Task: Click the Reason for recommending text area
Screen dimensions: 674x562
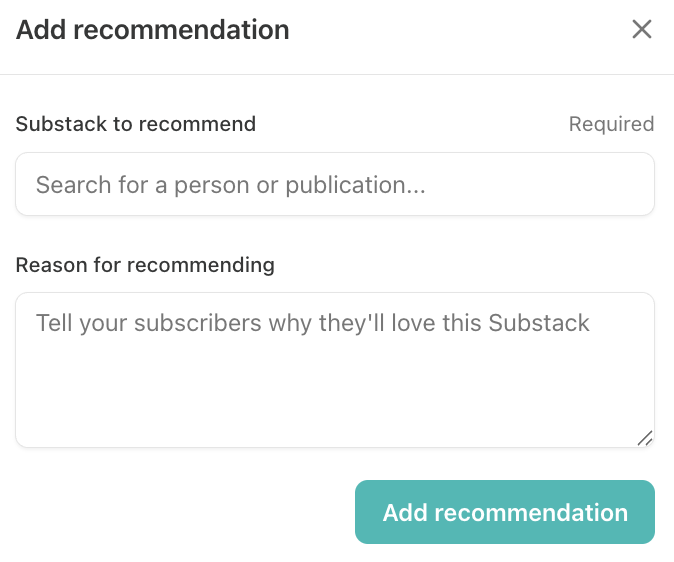Action: pos(335,370)
